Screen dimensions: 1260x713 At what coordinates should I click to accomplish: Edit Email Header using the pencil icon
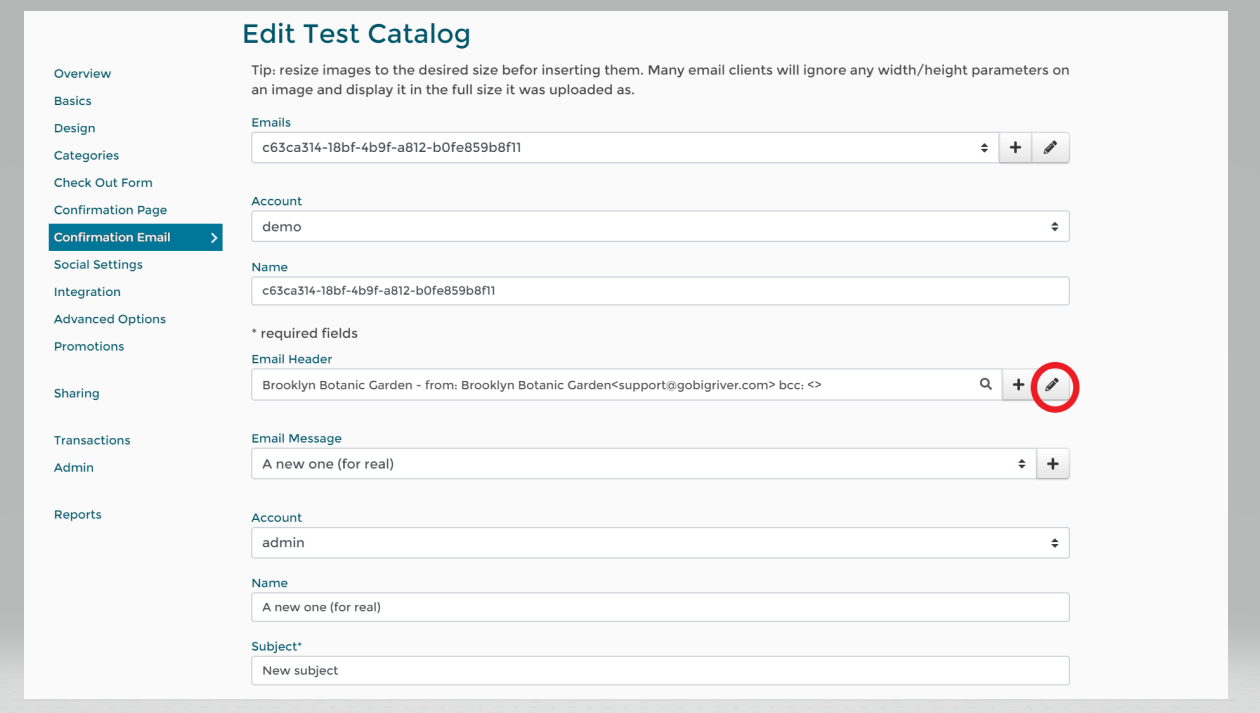point(1052,385)
